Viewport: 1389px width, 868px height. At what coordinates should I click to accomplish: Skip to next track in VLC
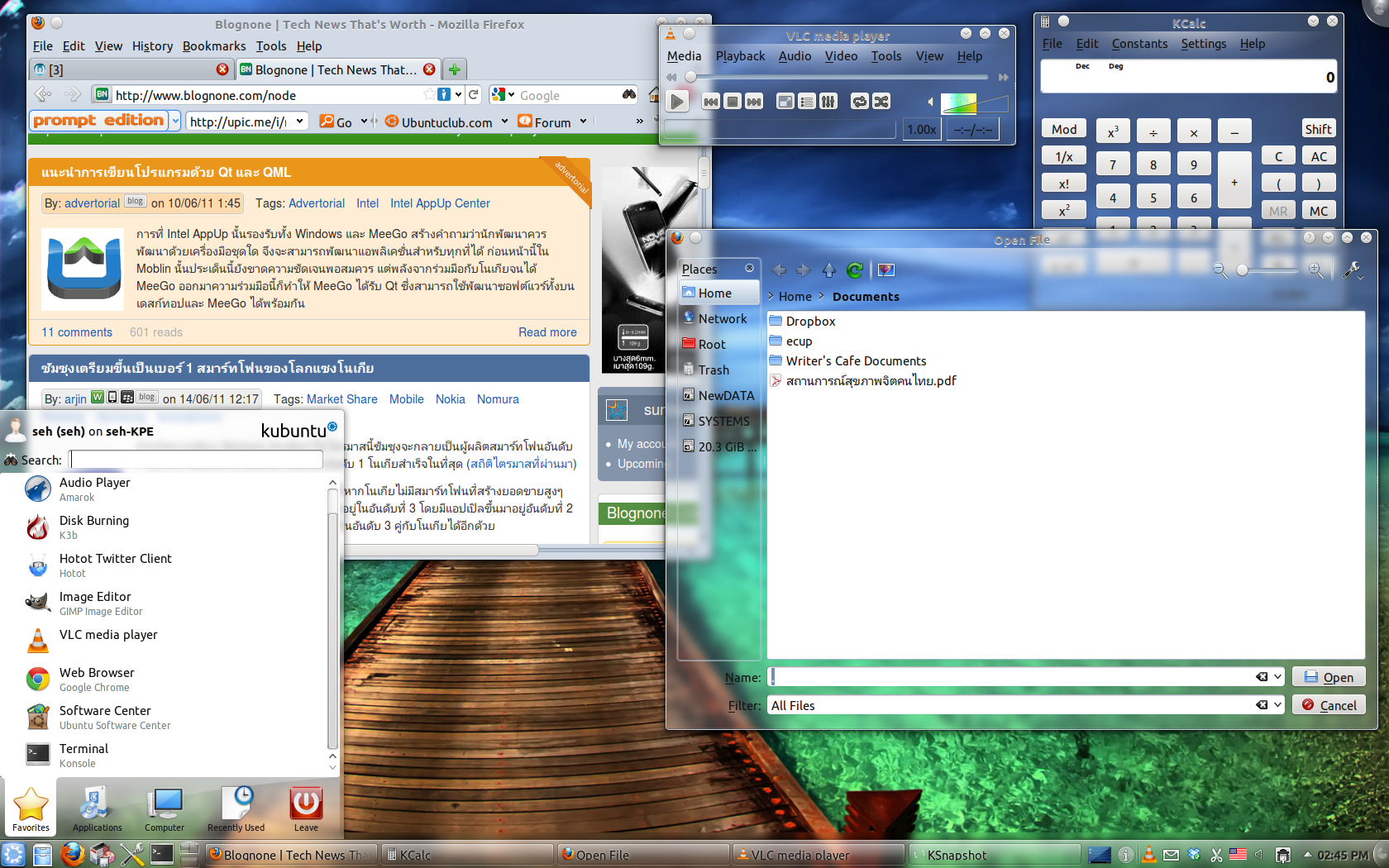tap(754, 102)
